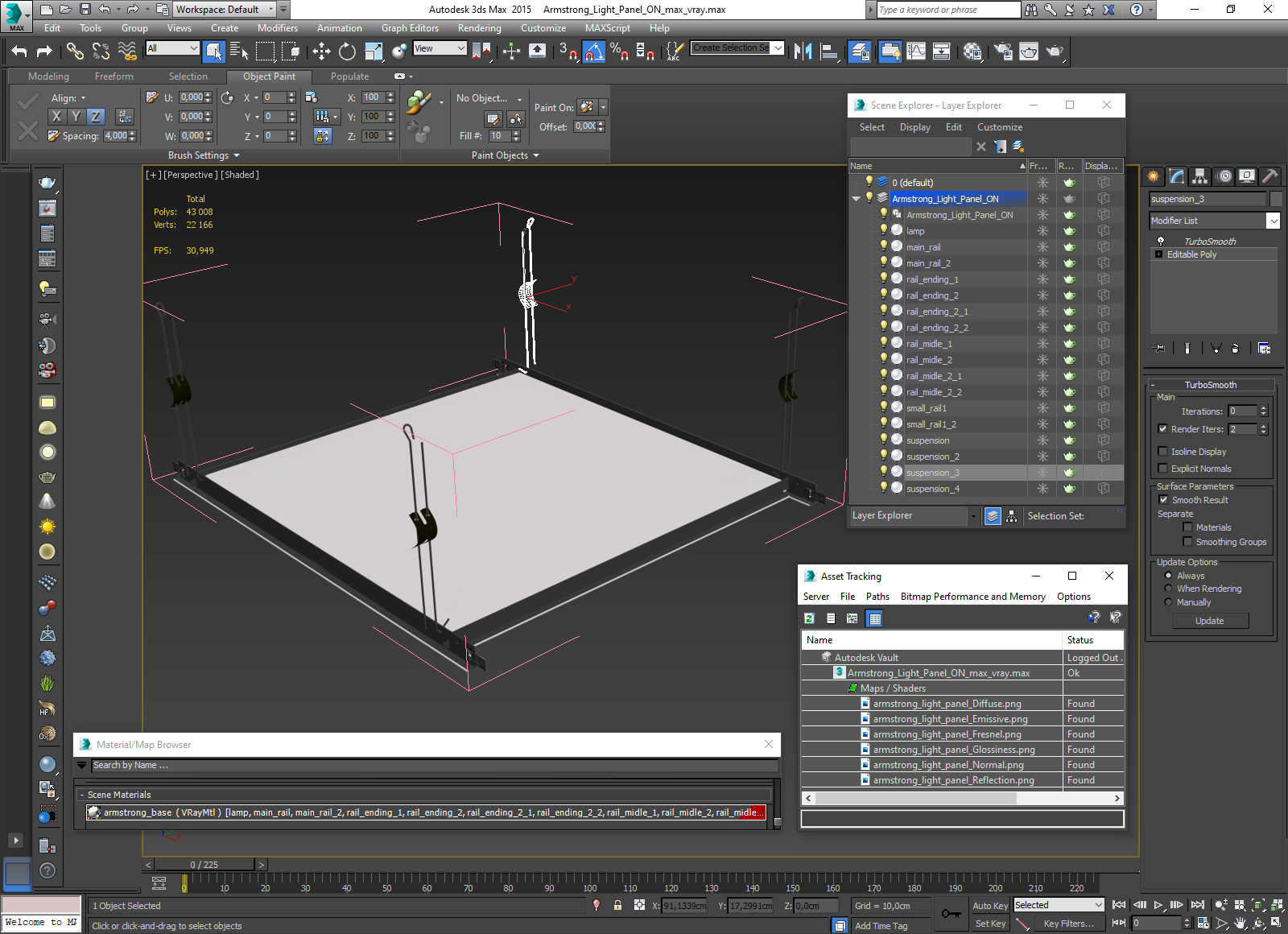Open the Modifiers menu
Image resolution: width=1288 pixels, height=934 pixels.
pyautogui.click(x=278, y=28)
